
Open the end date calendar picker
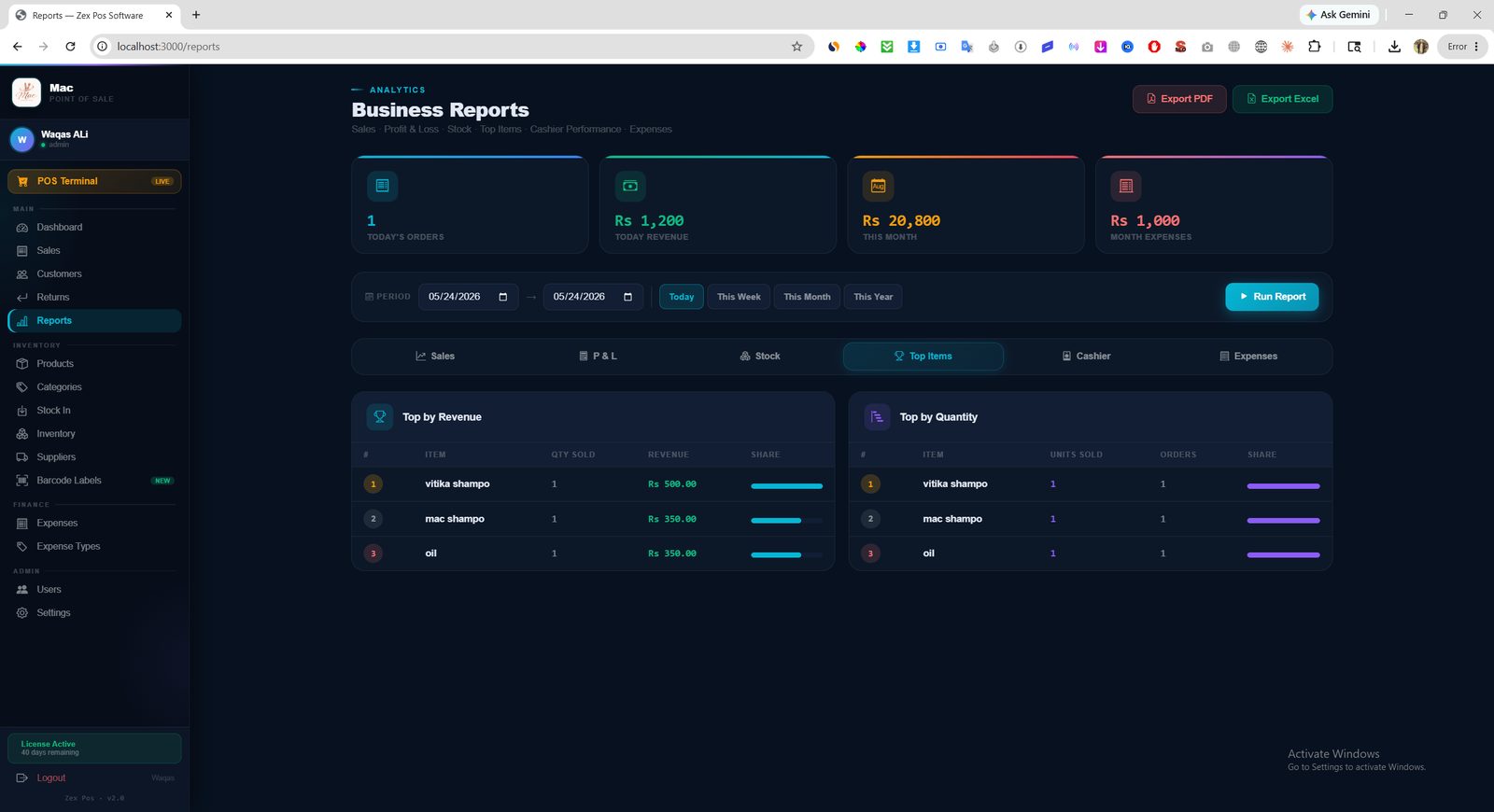click(628, 297)
